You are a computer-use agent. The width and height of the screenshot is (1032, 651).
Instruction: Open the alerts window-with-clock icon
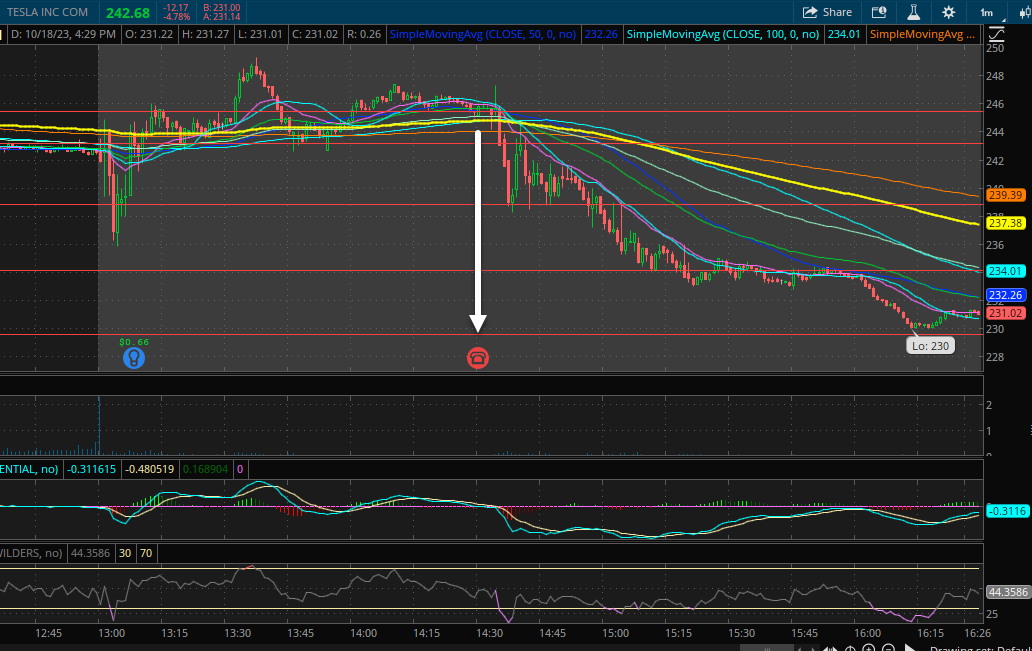879,12
